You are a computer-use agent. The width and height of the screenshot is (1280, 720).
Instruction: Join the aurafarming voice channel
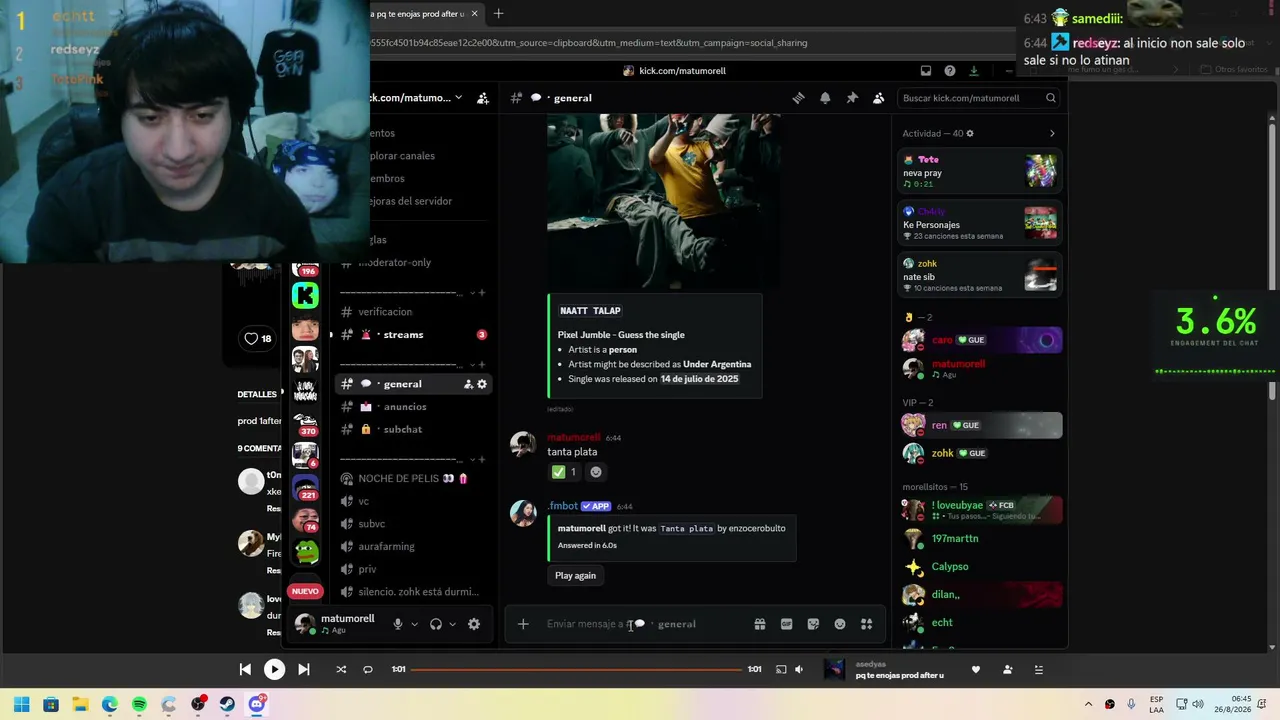[413, 547]
